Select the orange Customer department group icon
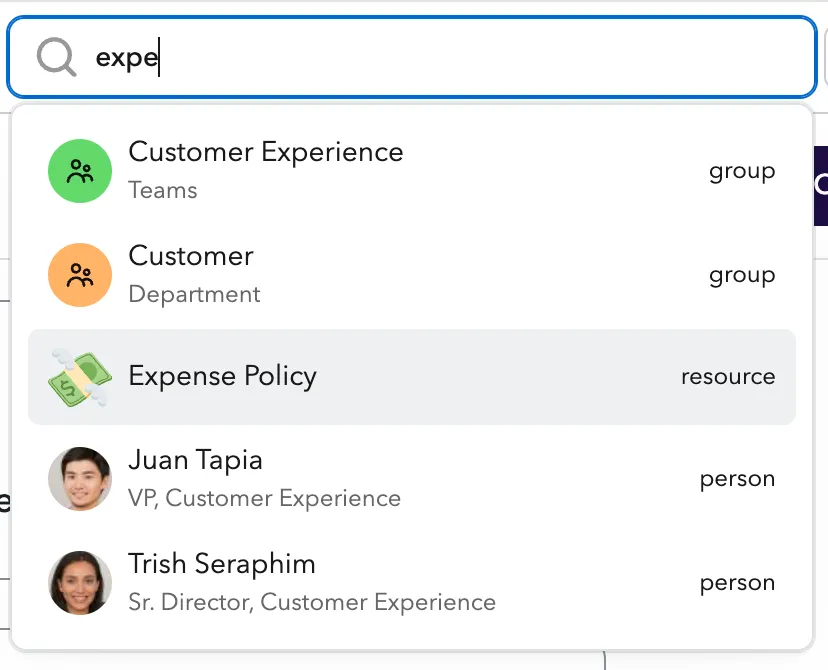The image size is (828, 670). (80, 275)
